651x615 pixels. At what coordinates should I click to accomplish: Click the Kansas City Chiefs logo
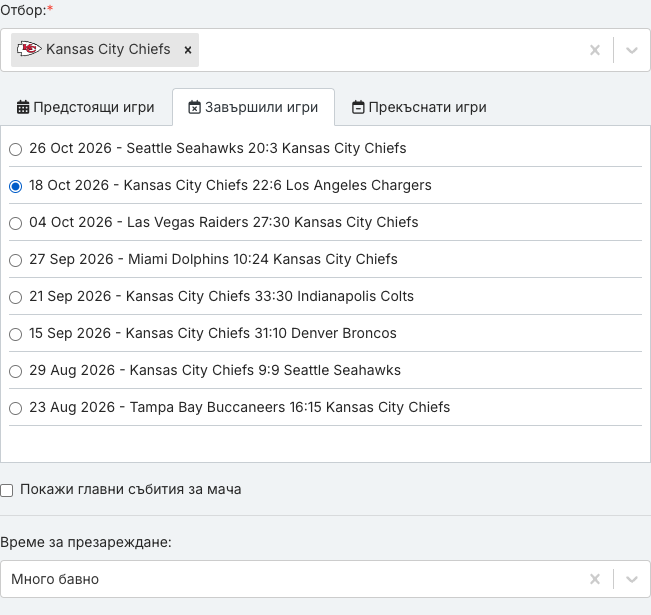[x=29, y=49]
